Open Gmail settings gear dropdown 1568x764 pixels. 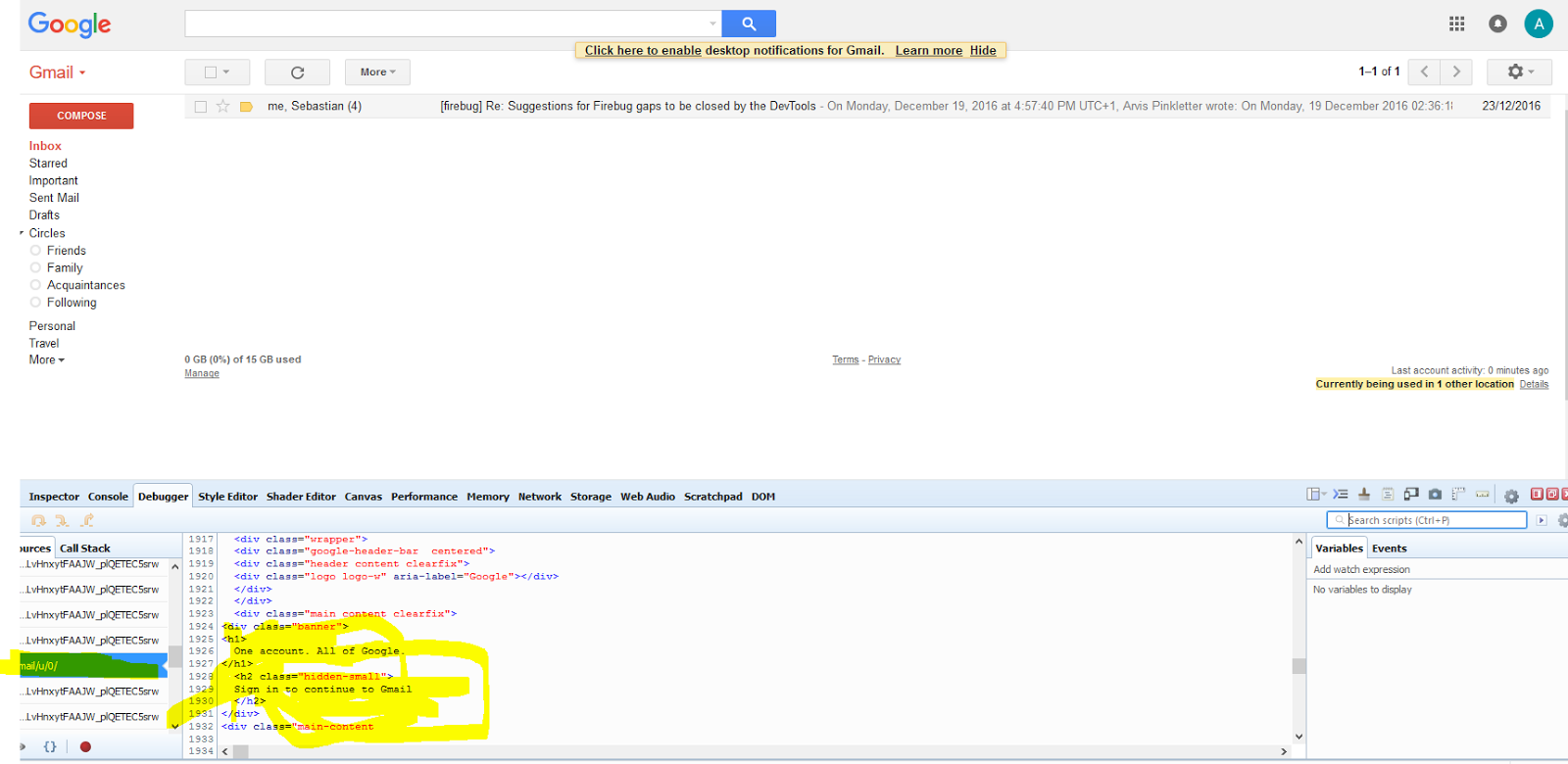1519,72
